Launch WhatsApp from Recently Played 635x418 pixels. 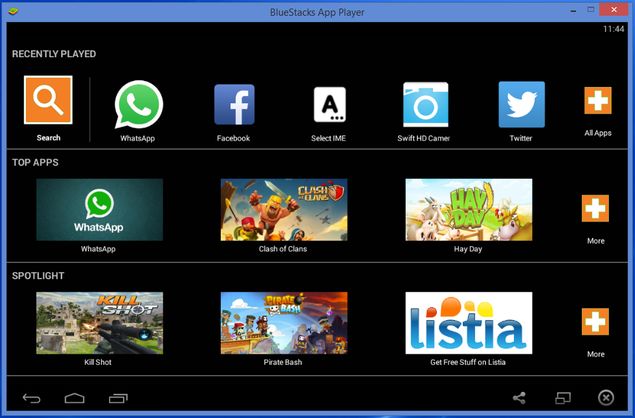[139, 104]
